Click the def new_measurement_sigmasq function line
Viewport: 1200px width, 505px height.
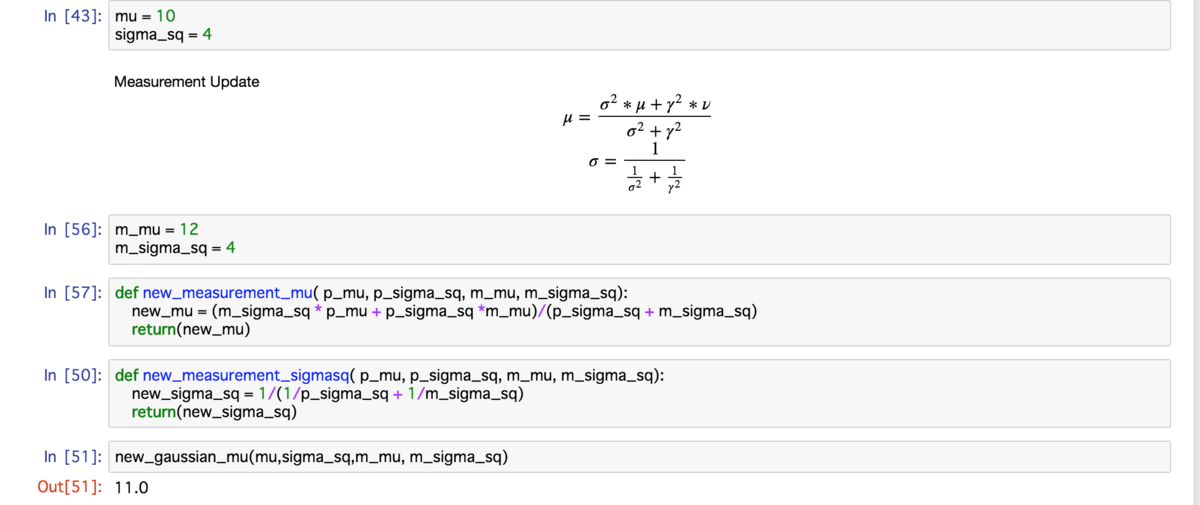[389, 376]
